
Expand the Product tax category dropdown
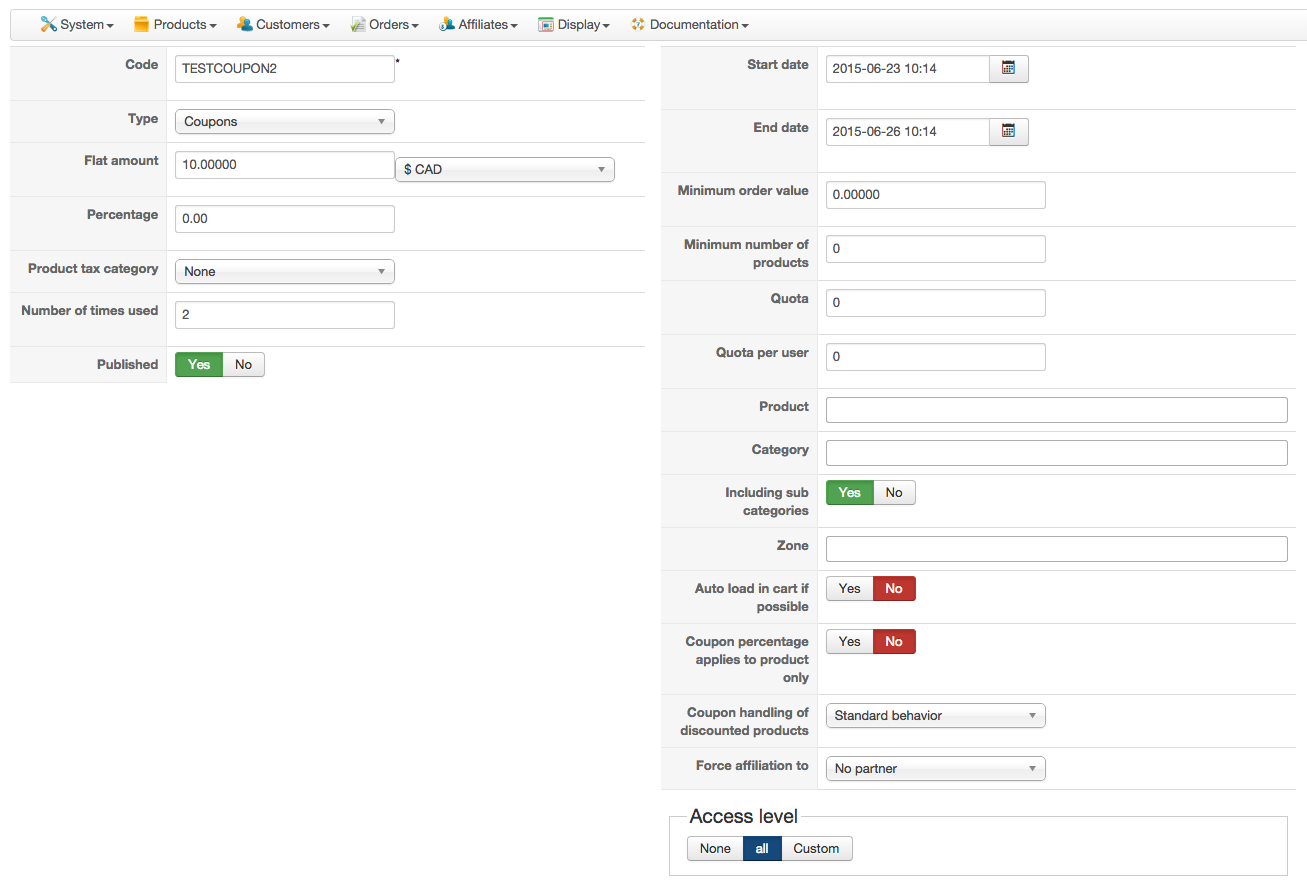pyautogui.click(x=285, y=272)
